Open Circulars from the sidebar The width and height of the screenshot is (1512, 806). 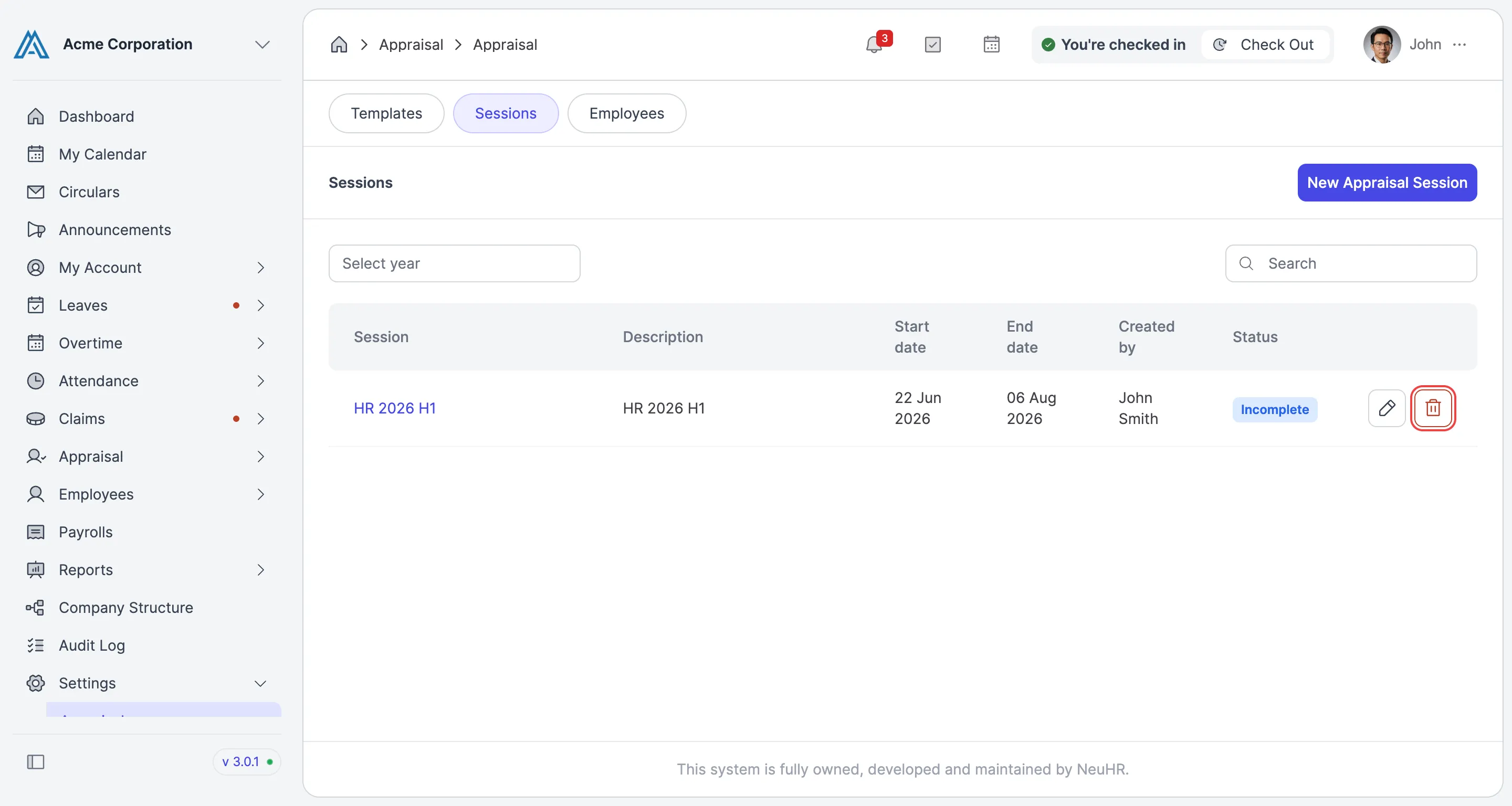click(x=89, y=192)
